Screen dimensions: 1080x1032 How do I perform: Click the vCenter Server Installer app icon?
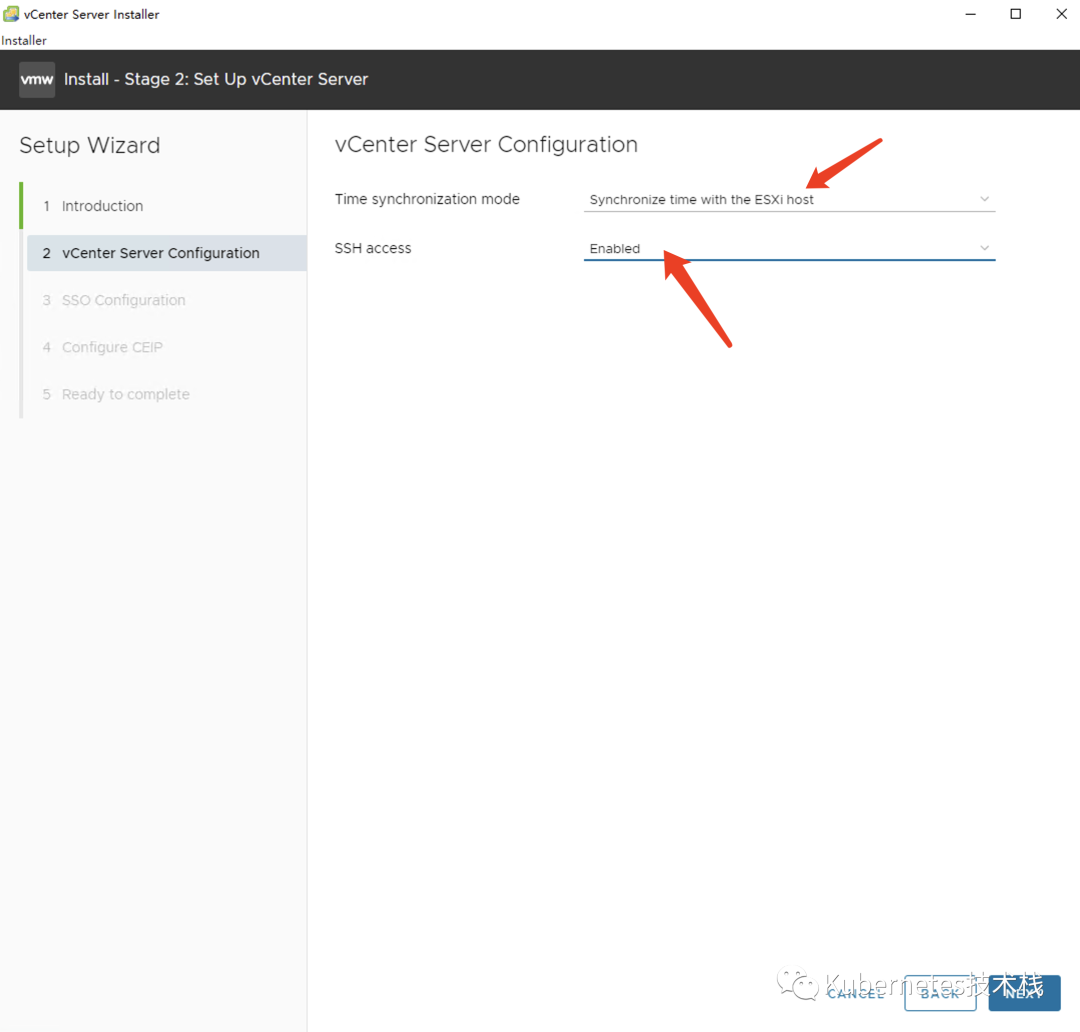click(11, 14)
